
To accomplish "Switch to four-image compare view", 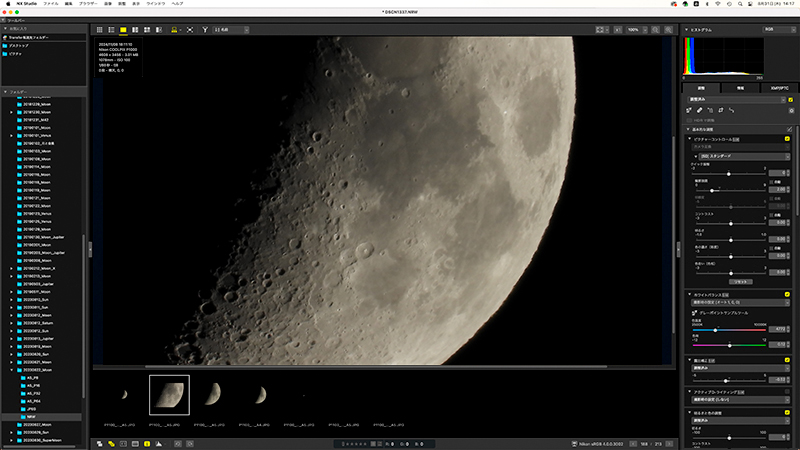I will (147, 30).
